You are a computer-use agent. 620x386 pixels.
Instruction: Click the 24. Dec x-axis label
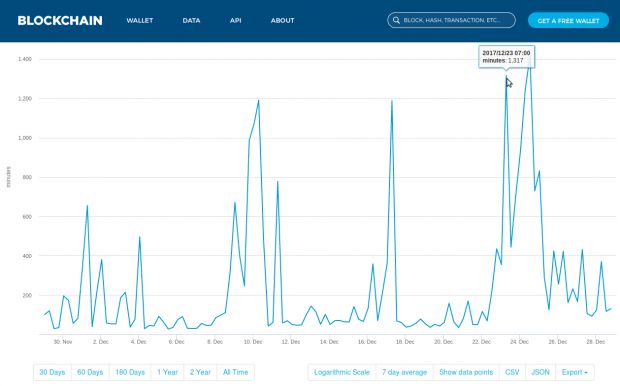pyautogui.click(x=519, y=342)
